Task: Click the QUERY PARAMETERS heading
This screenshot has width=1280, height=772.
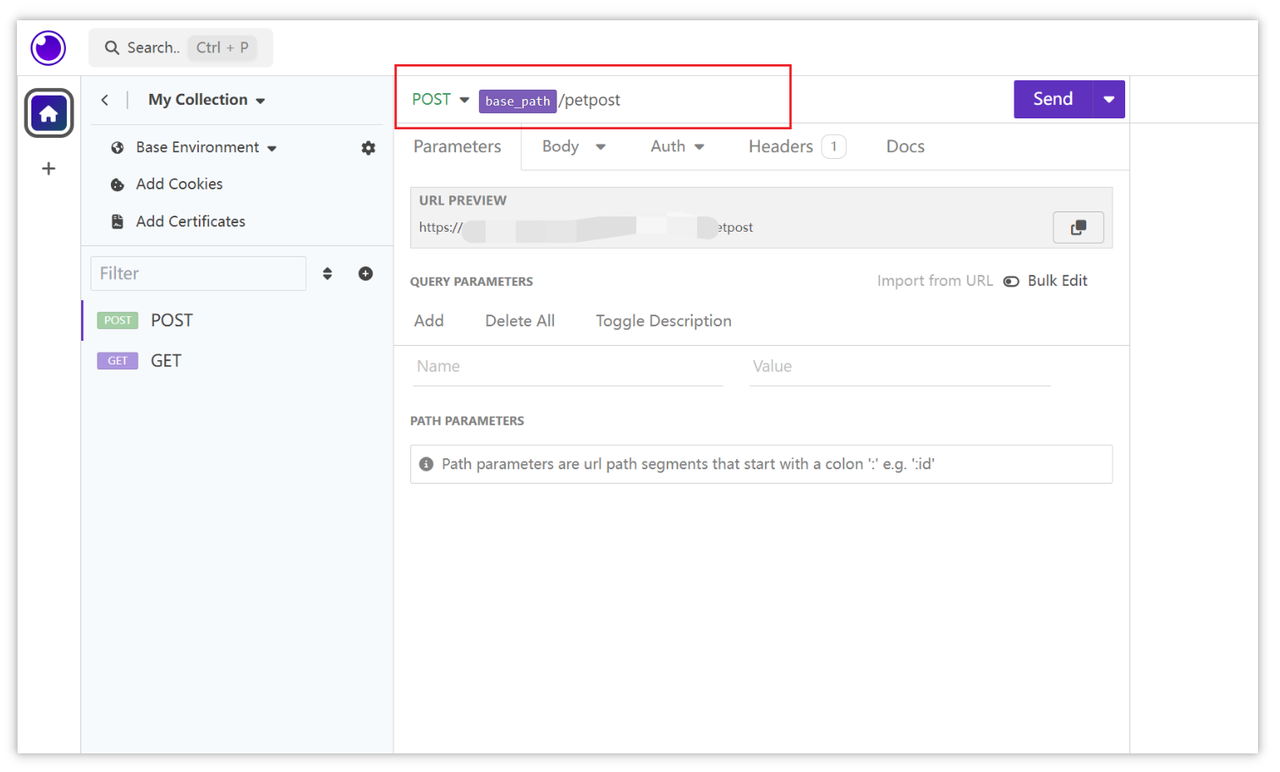Action: click(472, 282)
